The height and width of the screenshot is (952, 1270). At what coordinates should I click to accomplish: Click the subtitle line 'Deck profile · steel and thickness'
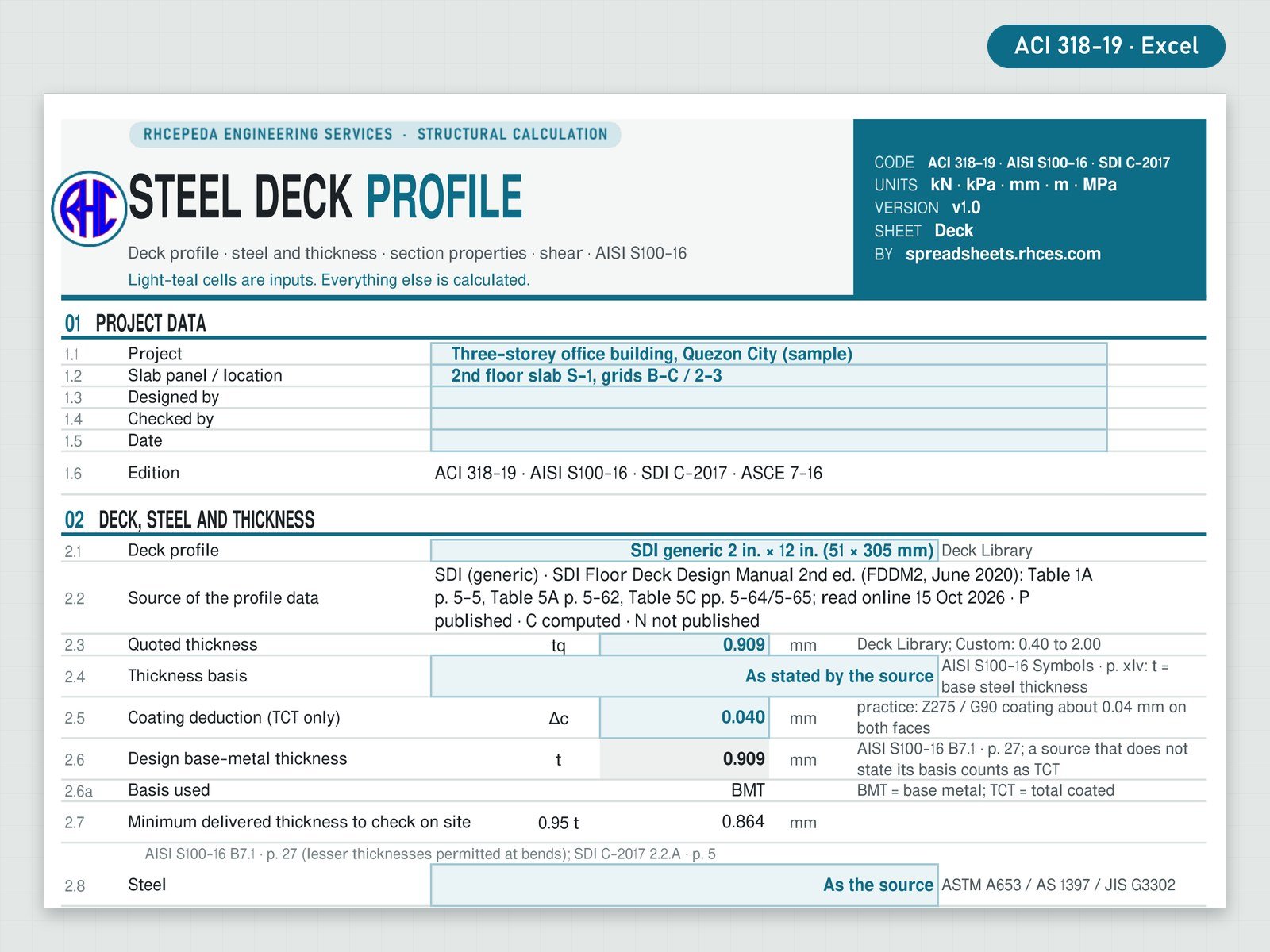407,253
